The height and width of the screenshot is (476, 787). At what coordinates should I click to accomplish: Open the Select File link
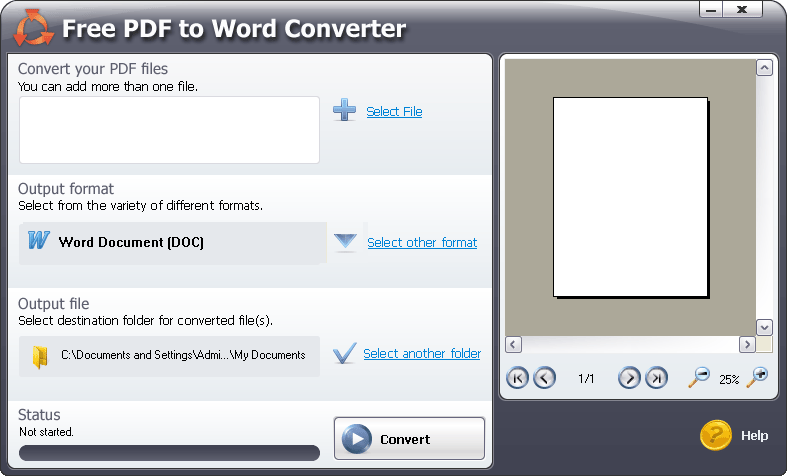(x=394, y=112)
